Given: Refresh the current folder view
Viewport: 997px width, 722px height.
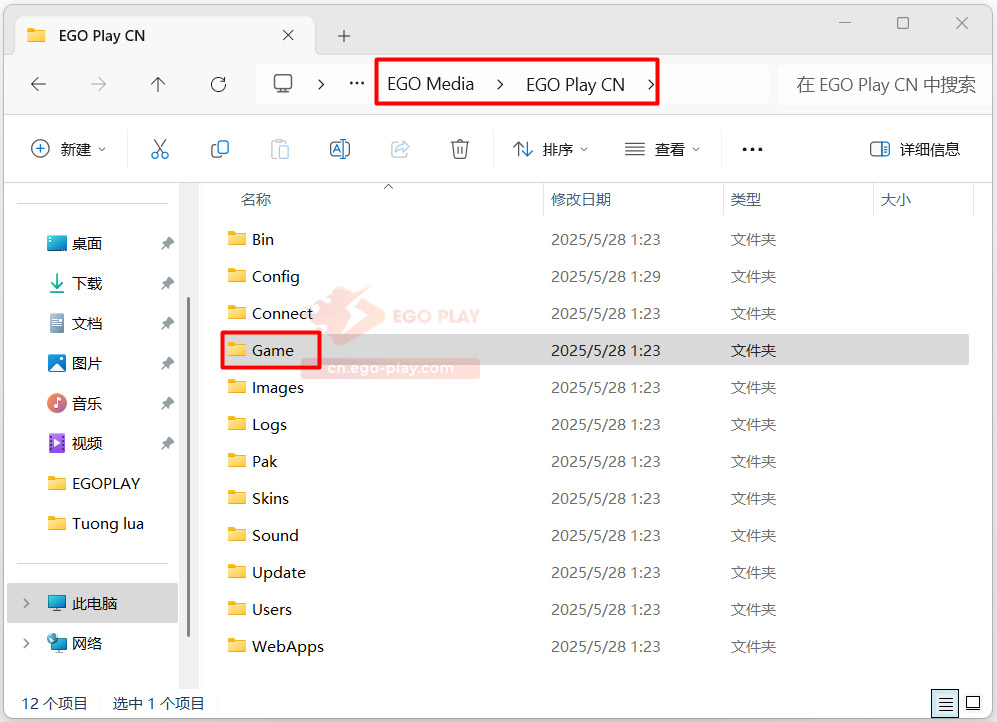Looking at the screenshot, I should (218, 84).
